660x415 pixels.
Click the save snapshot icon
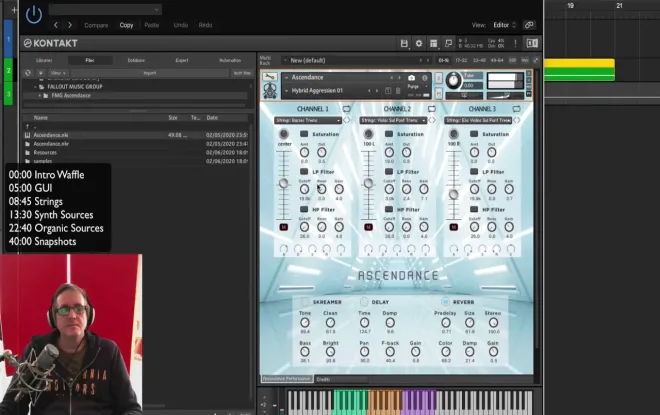tap(388, 91)
